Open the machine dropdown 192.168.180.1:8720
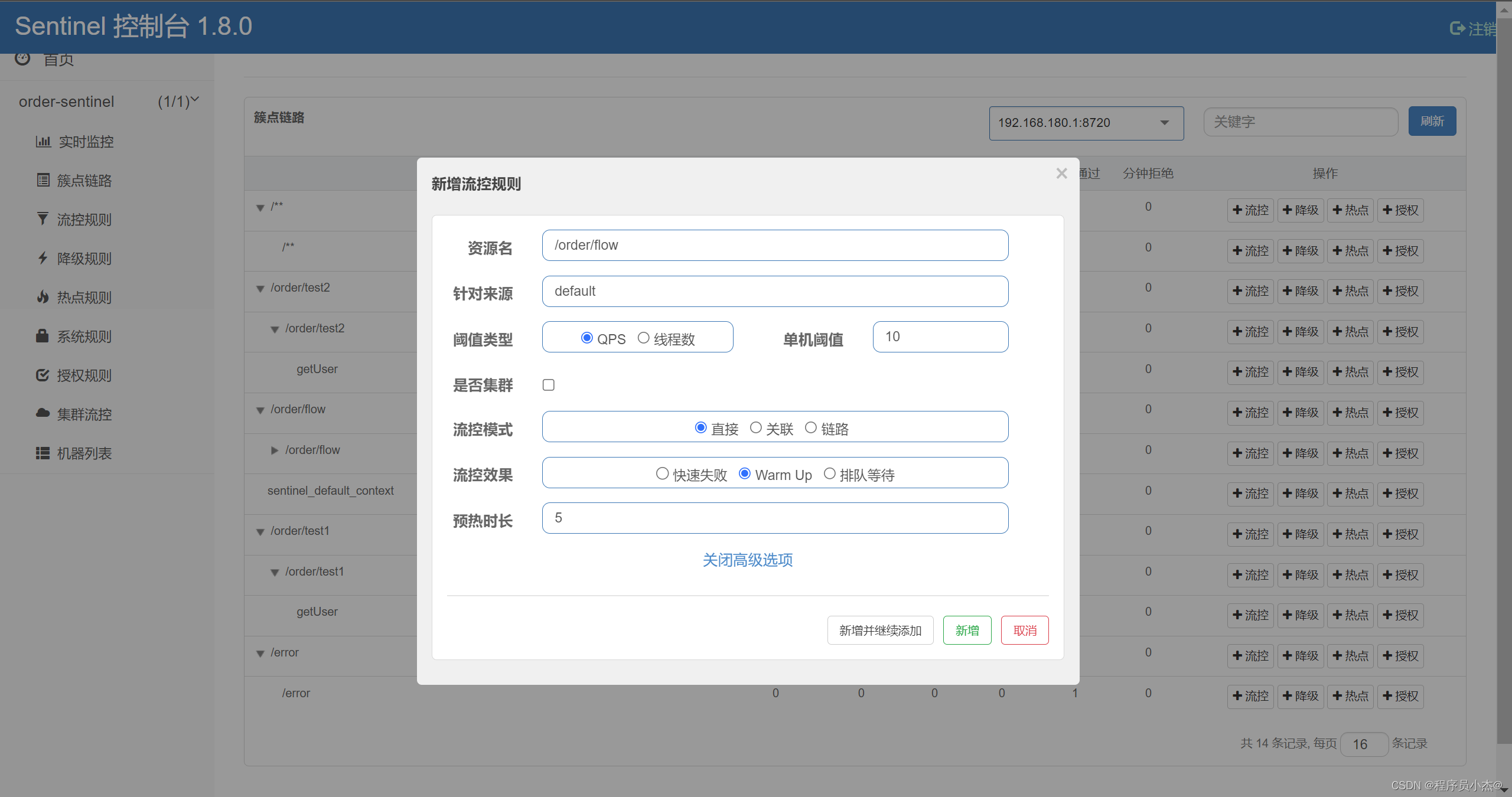 tap(1086, 123)
